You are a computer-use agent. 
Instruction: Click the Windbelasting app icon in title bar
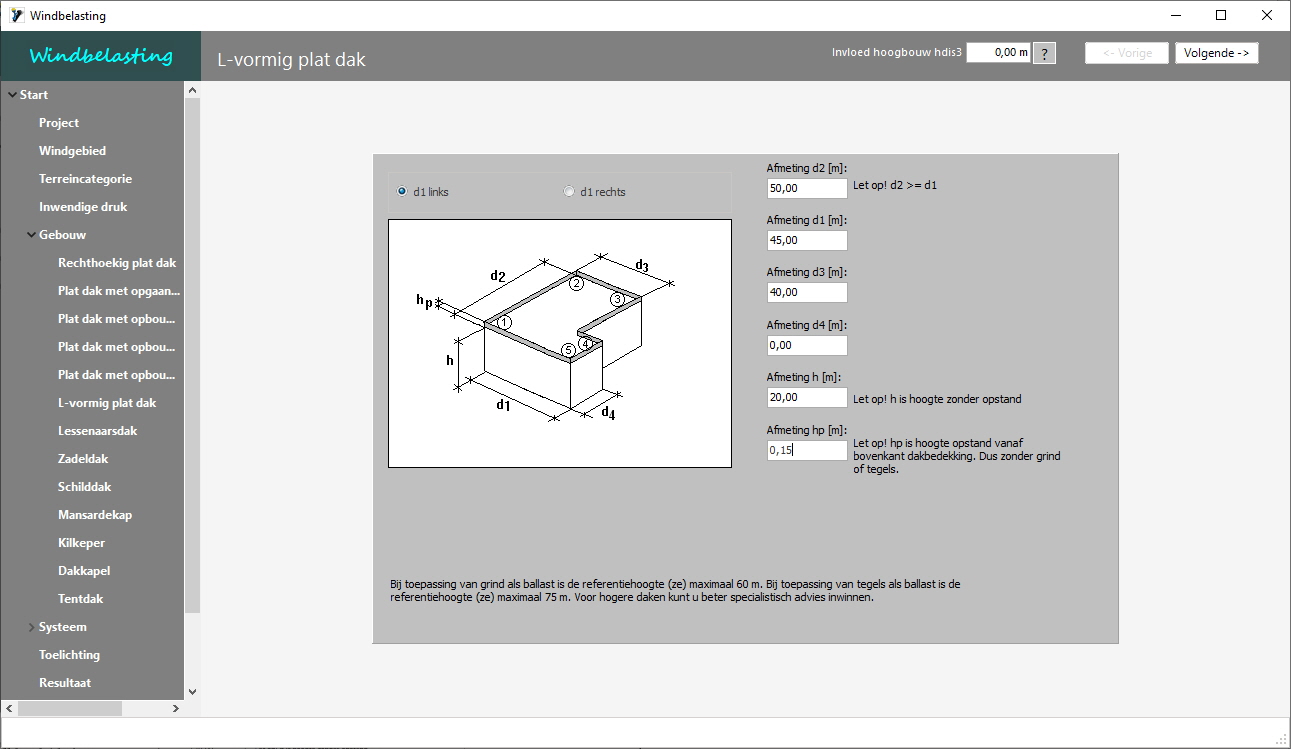click(16, 16)
